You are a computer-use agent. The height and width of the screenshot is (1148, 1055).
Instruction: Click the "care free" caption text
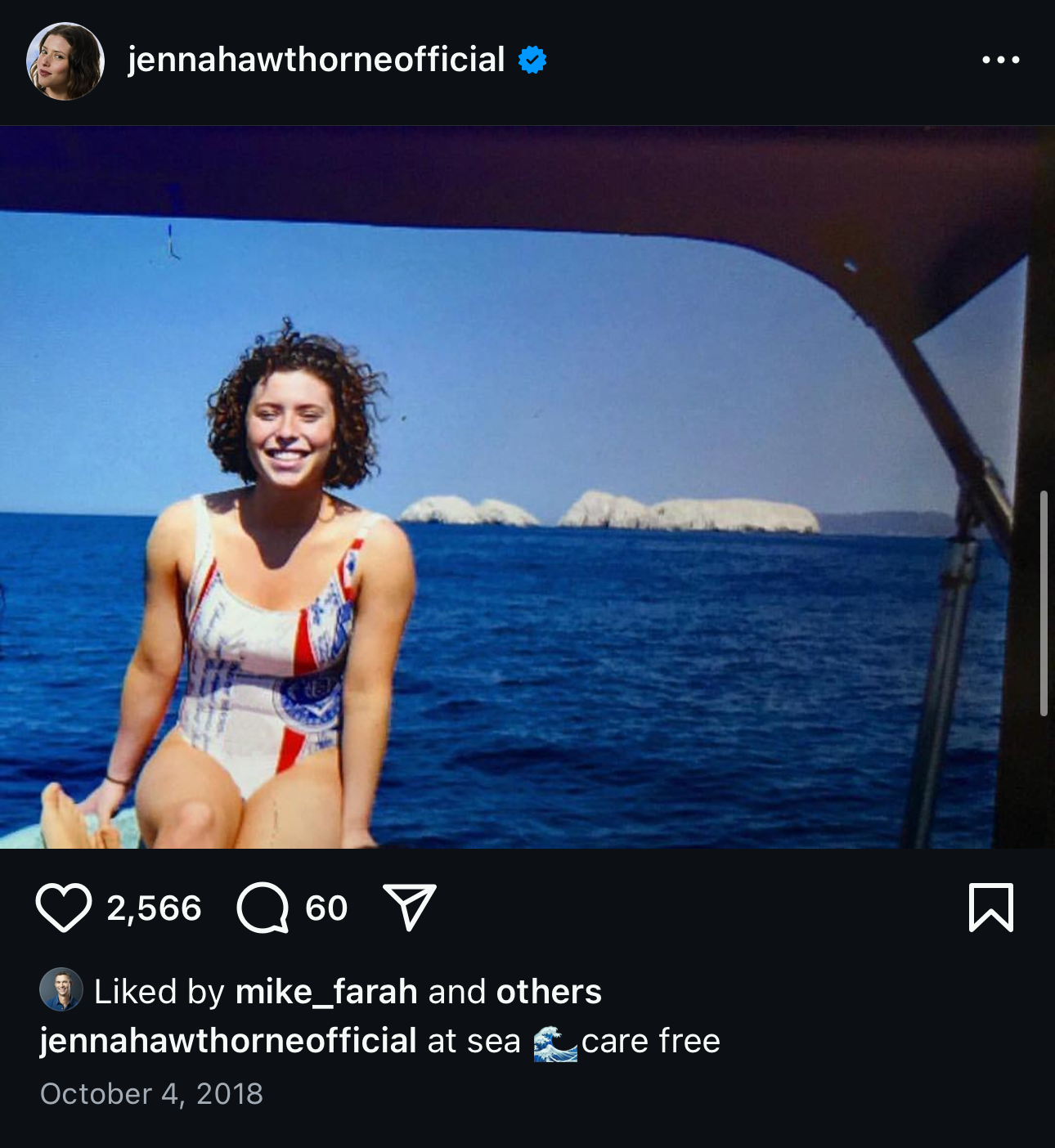pyautogui.click(x=651, y=1041)
